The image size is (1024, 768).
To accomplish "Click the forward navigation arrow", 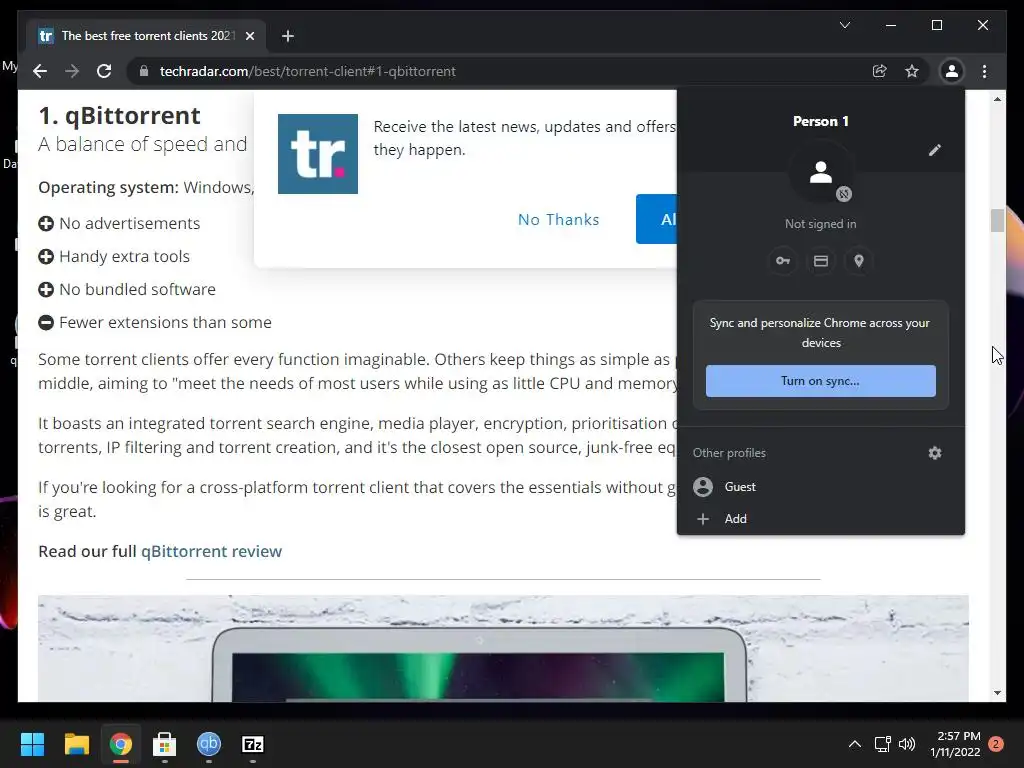I will (x=72, y=71).
